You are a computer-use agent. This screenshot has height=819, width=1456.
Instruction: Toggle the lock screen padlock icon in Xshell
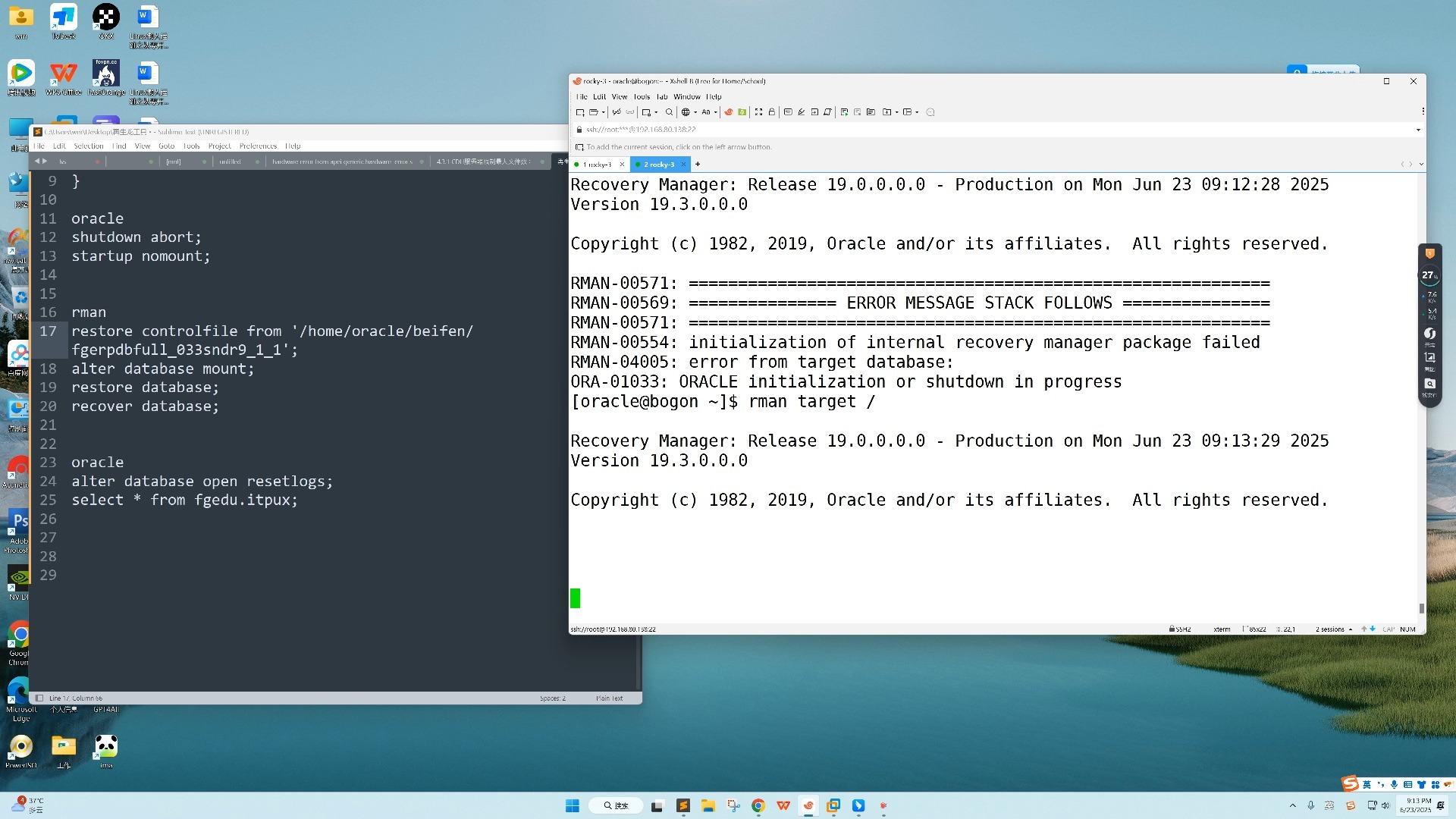coord(772,112)
